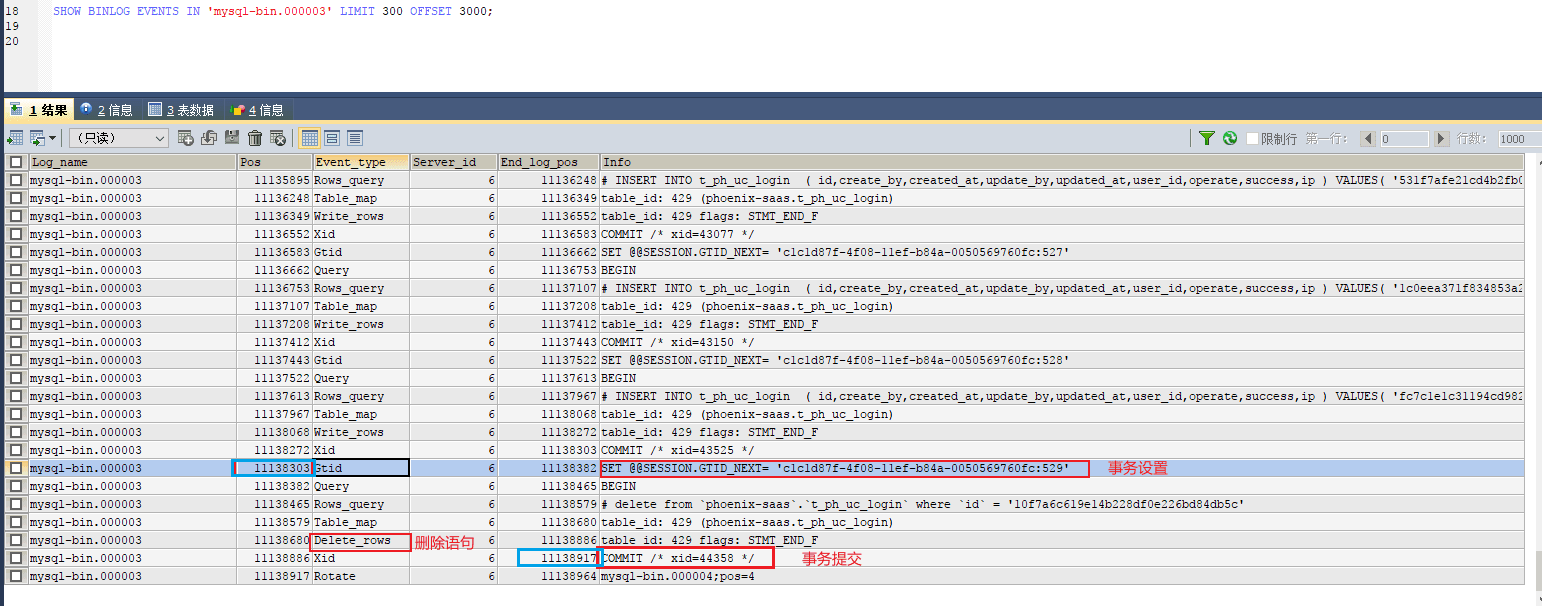Select the delete from t_ph_uc_login info cell

(x=1062, y=504)
